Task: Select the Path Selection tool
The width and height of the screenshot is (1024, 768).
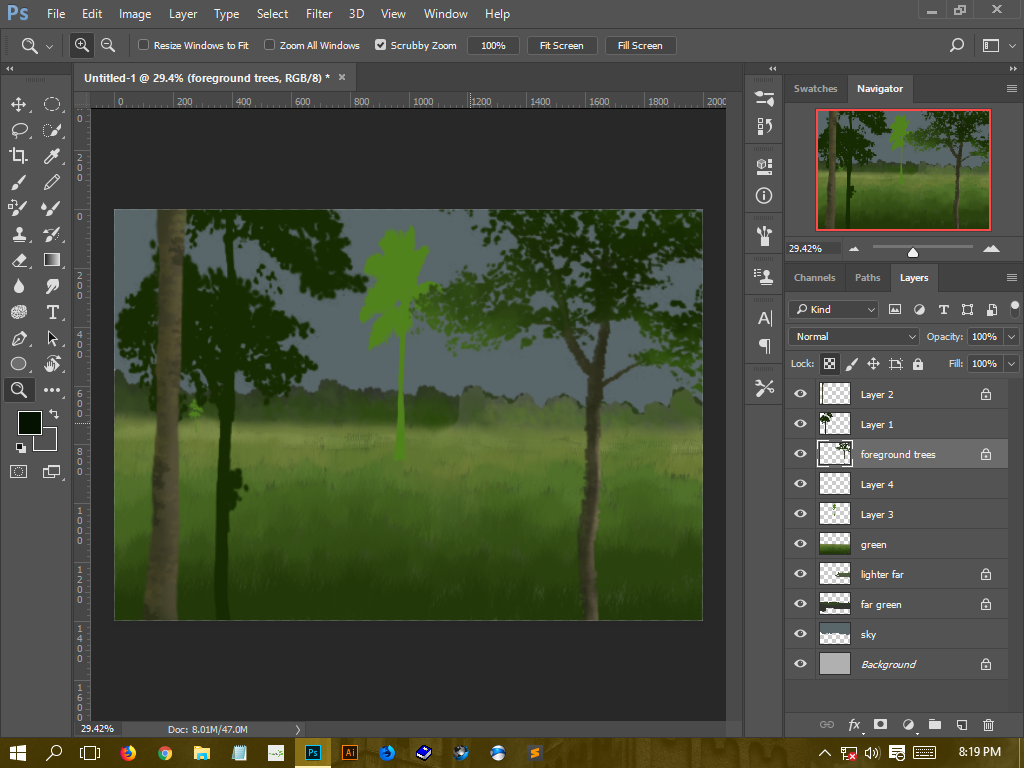Action: coord(52,338)
